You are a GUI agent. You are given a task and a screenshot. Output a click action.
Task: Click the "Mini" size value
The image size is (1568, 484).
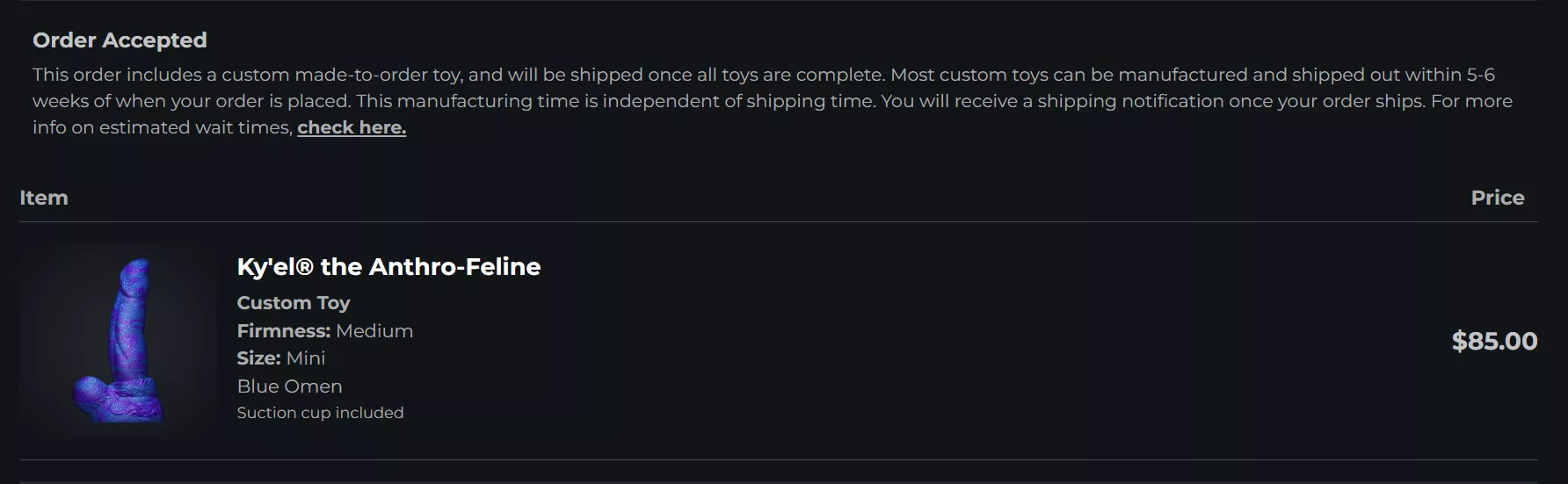coord(306,358)
